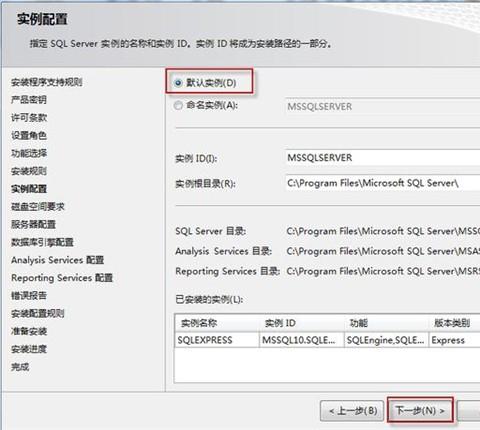
Task: Sort by 功能 column header
Action: click(x=386, y=323)
